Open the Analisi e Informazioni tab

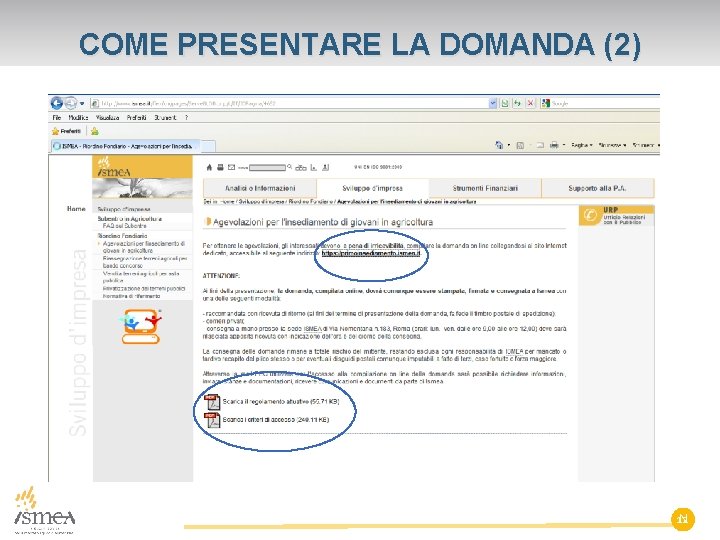coord(260,188)
